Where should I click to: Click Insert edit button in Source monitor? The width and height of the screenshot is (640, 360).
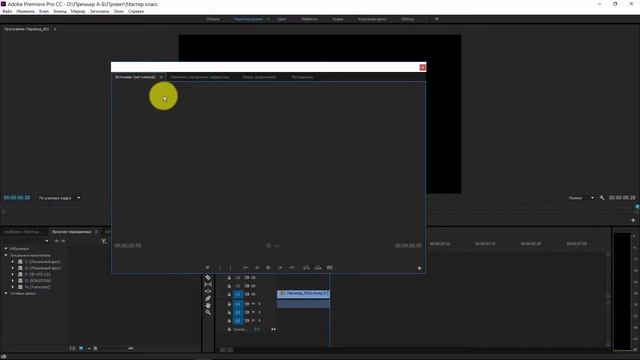click(x=306, y=268)
